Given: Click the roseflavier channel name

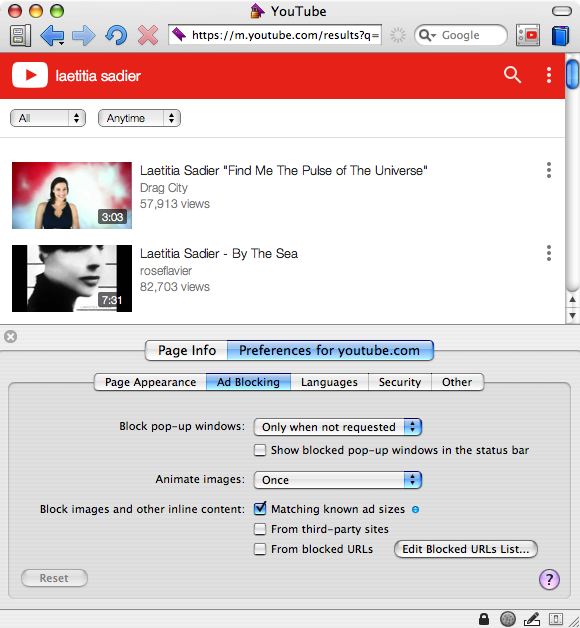Looking at the screenshot, I should (166, 271).
